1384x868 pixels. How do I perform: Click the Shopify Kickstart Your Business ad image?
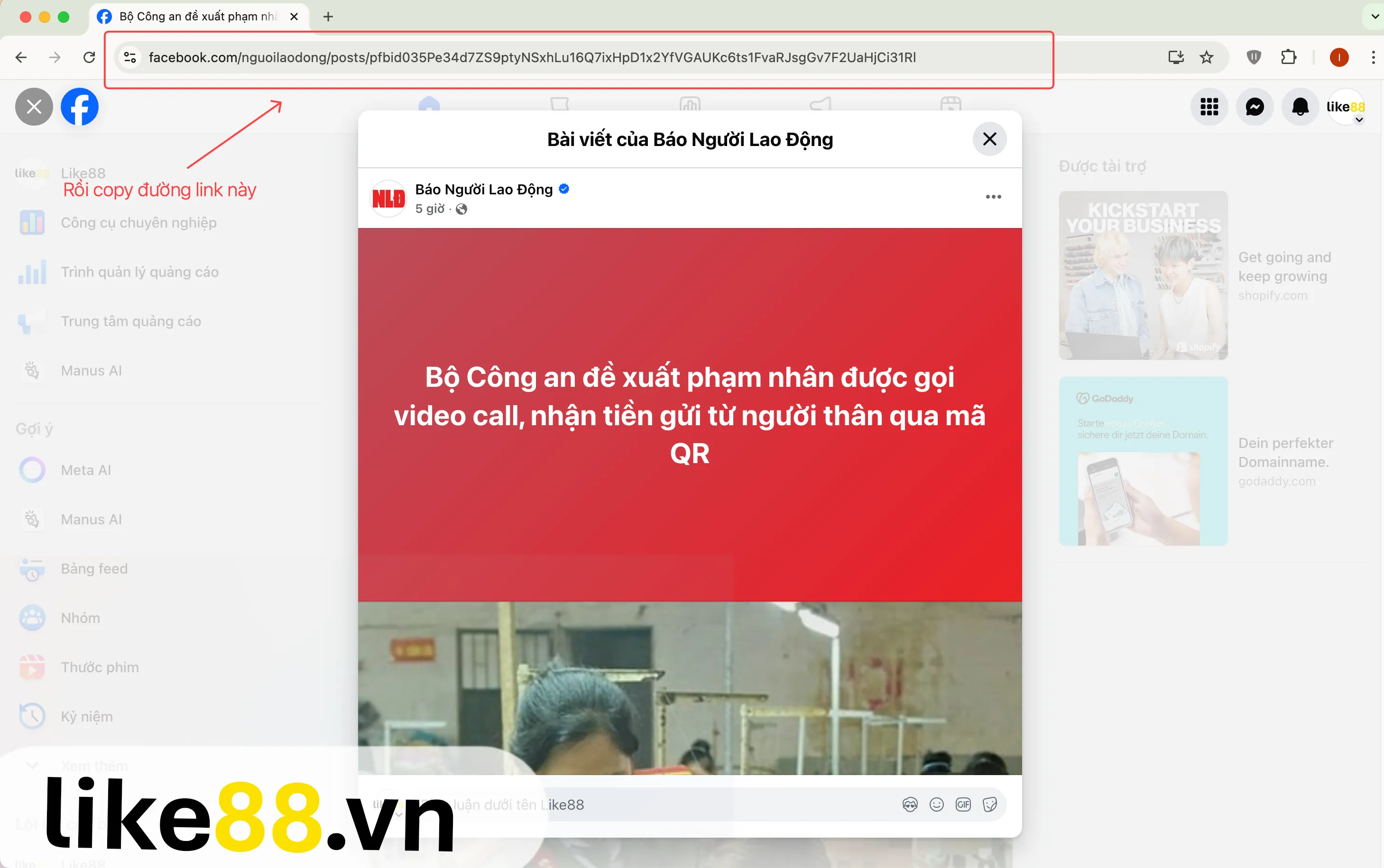coord(1143,275)
